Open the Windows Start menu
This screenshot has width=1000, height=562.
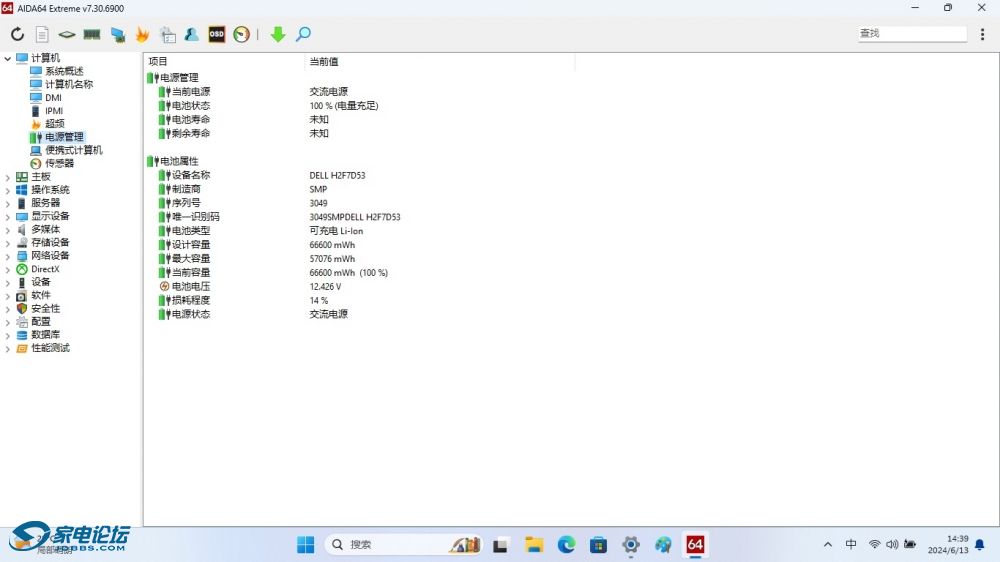pyautogui.click(x=305, y=544)
